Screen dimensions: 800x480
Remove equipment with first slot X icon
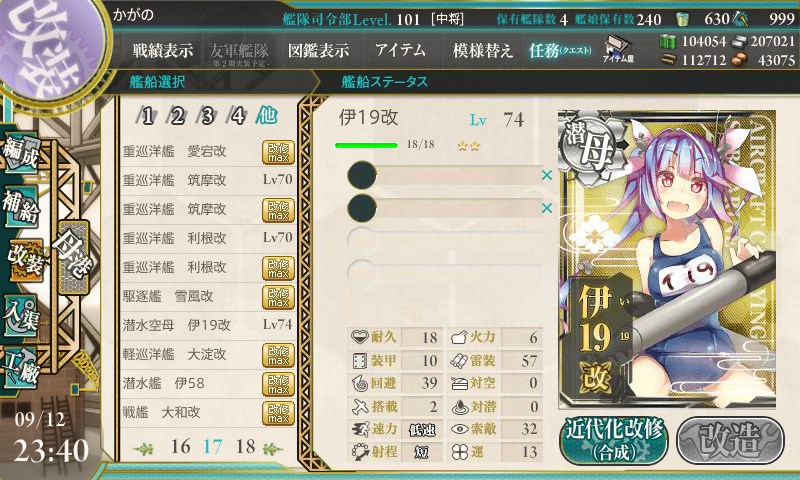(x=546, y=175)
